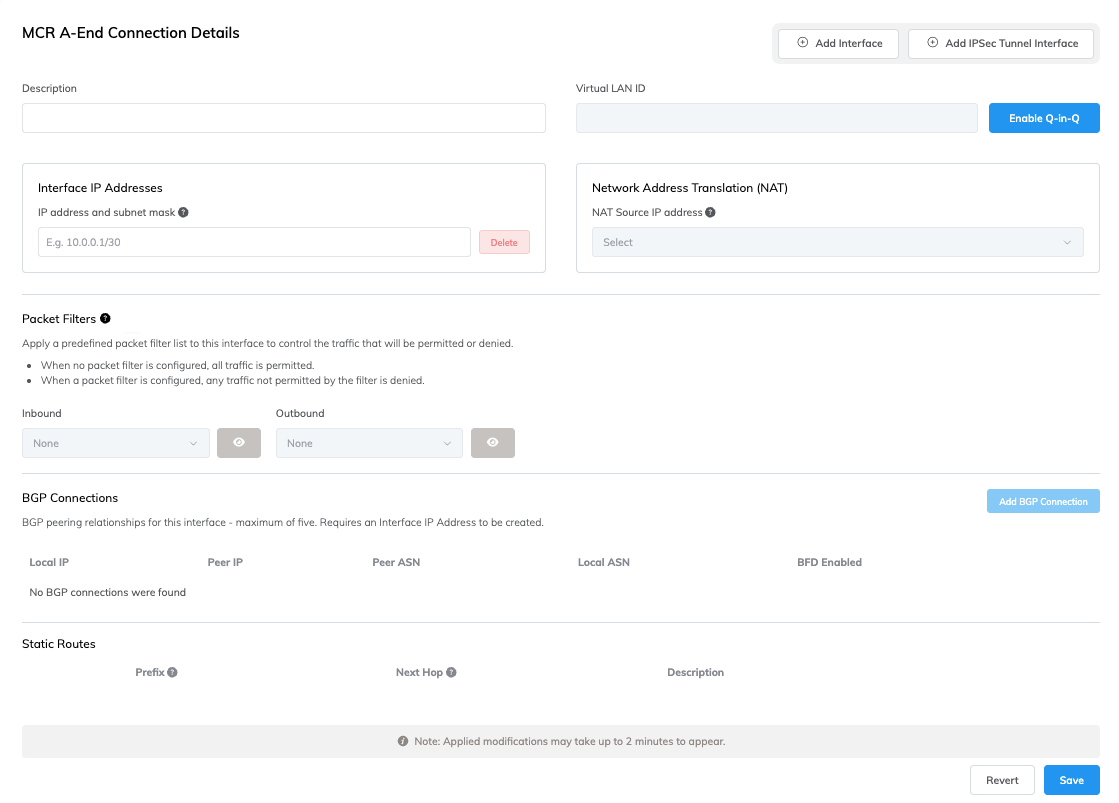Revert the changes
The height and width of the screenshot is (803, 1119).
[1002, 780]
